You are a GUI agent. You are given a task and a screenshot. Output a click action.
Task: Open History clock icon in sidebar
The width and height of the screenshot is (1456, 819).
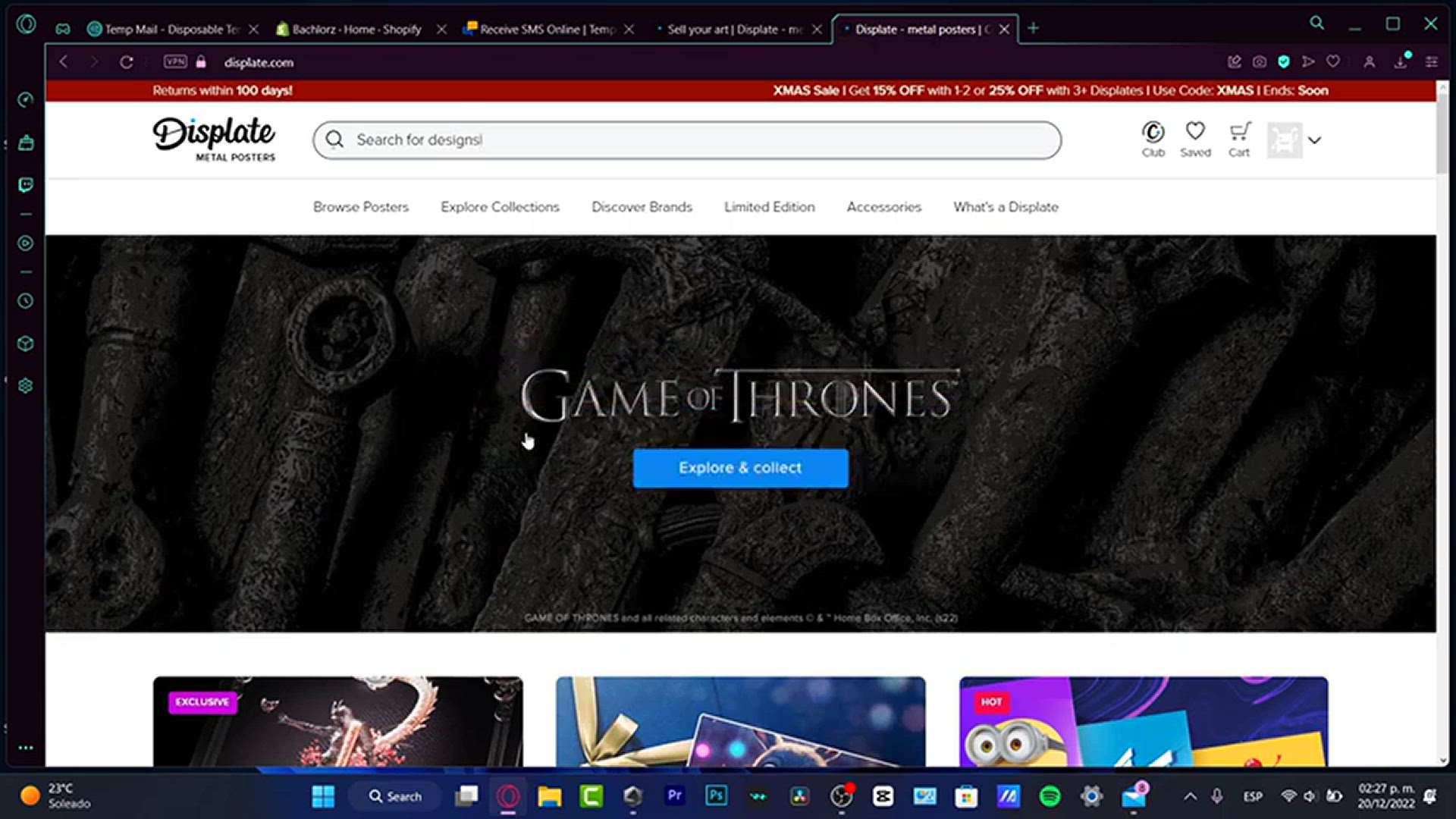click(x=25, y=301)
